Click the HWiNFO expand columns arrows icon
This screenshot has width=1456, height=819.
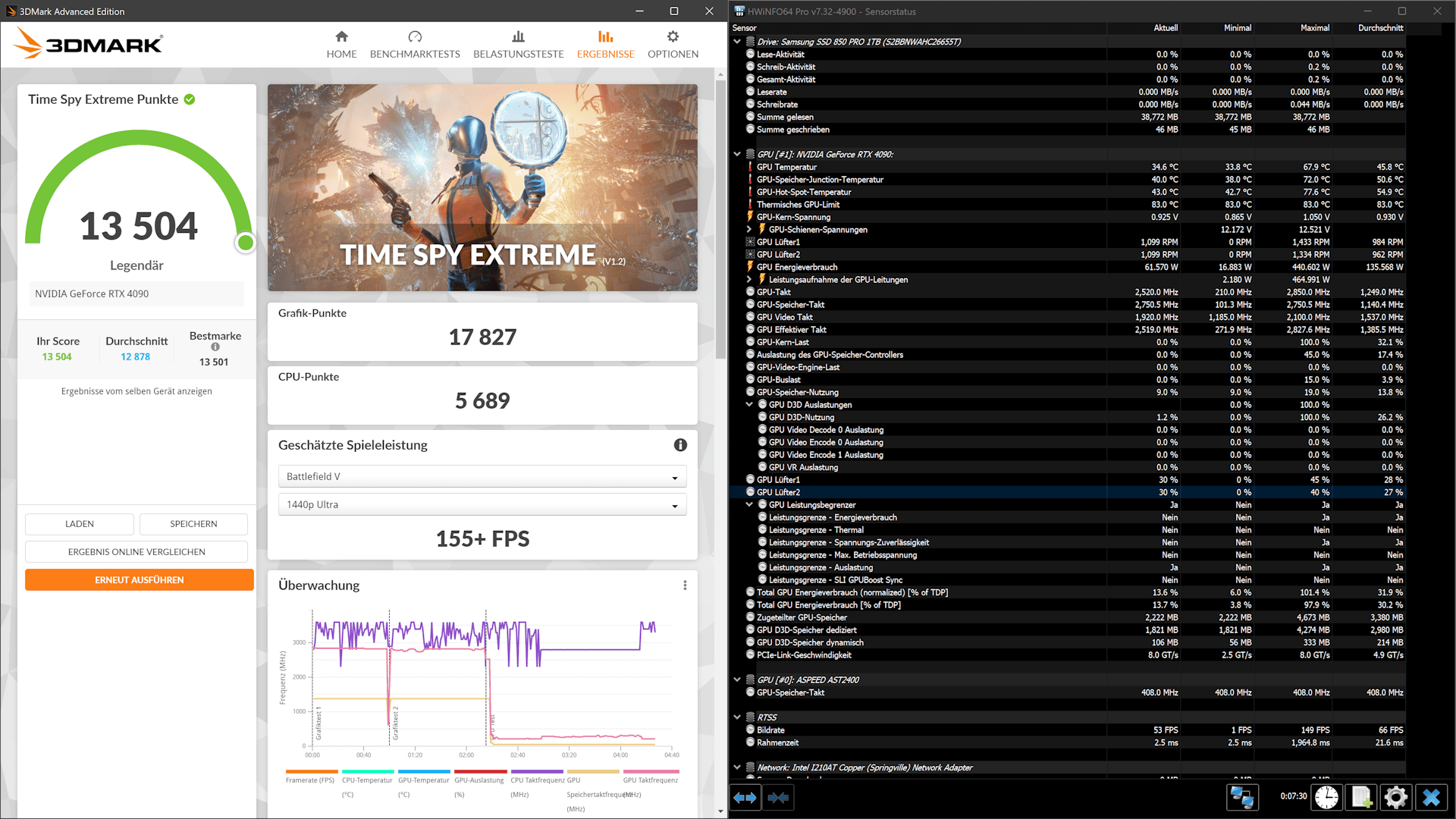tap(745, 798)
